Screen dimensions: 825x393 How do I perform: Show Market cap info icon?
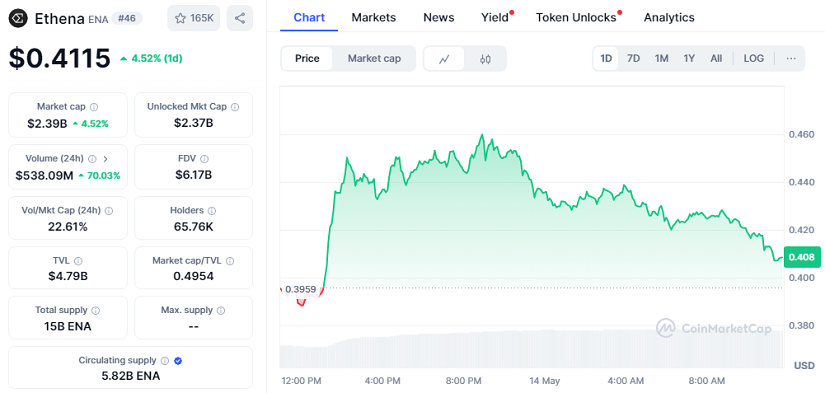[94, 107]
